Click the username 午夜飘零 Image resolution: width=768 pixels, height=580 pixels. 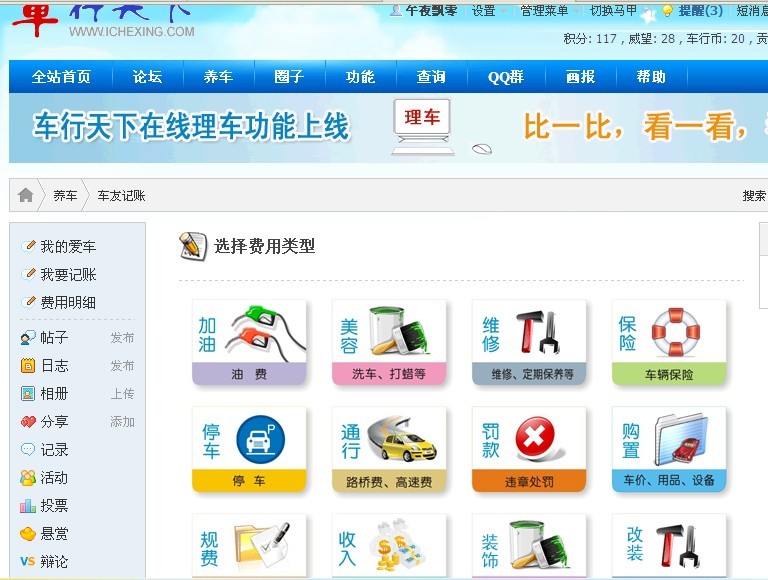431,10
